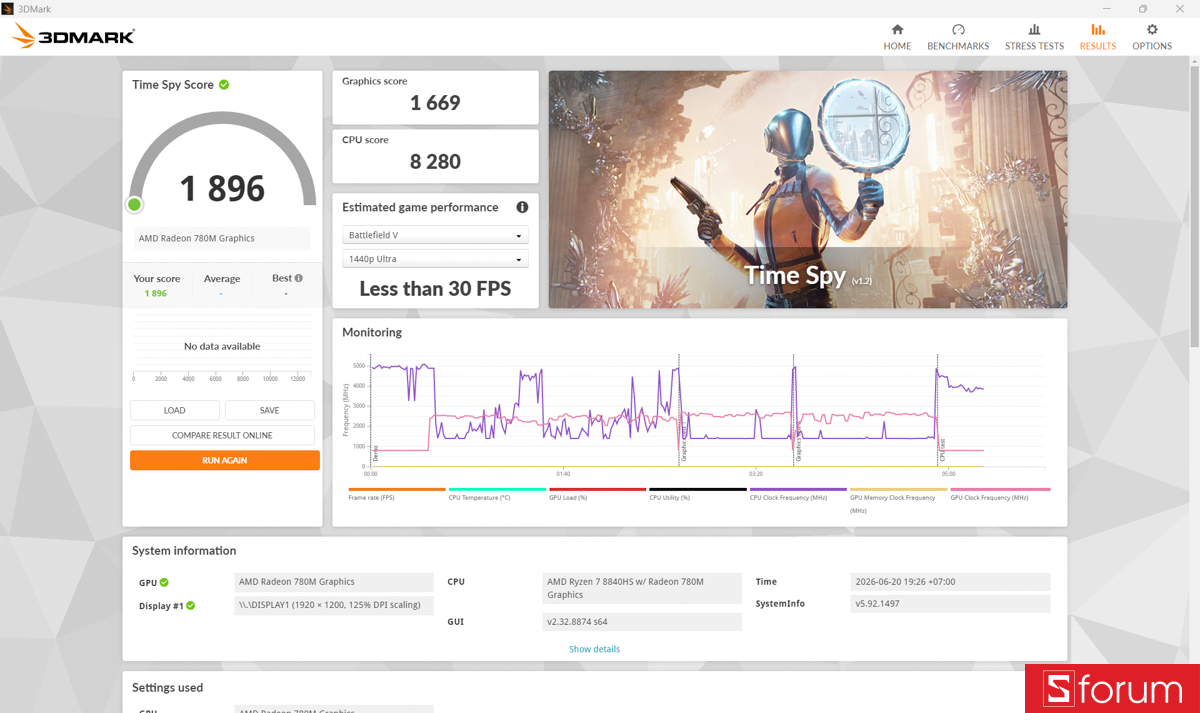The width and height of the screenshot is (1200, 713).
Task: Click the GUI version v2.32.8874 s64
Action: click(x=642, y=622)
